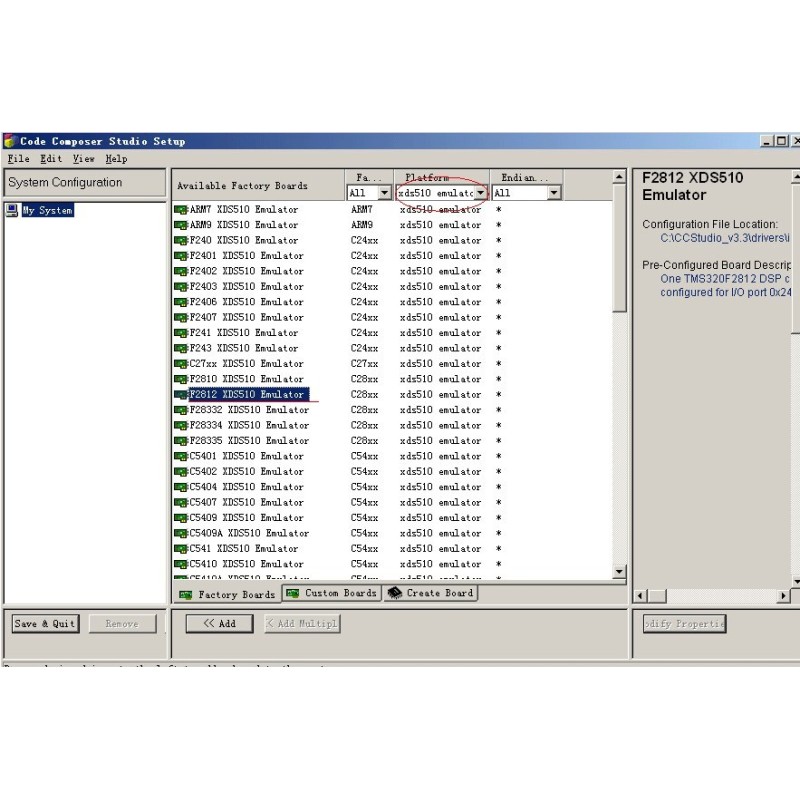The width and height of the screenshot is (800, 800).
Task: Minimize the Code Composer Studio Setup window
Action: pos(766,141)
